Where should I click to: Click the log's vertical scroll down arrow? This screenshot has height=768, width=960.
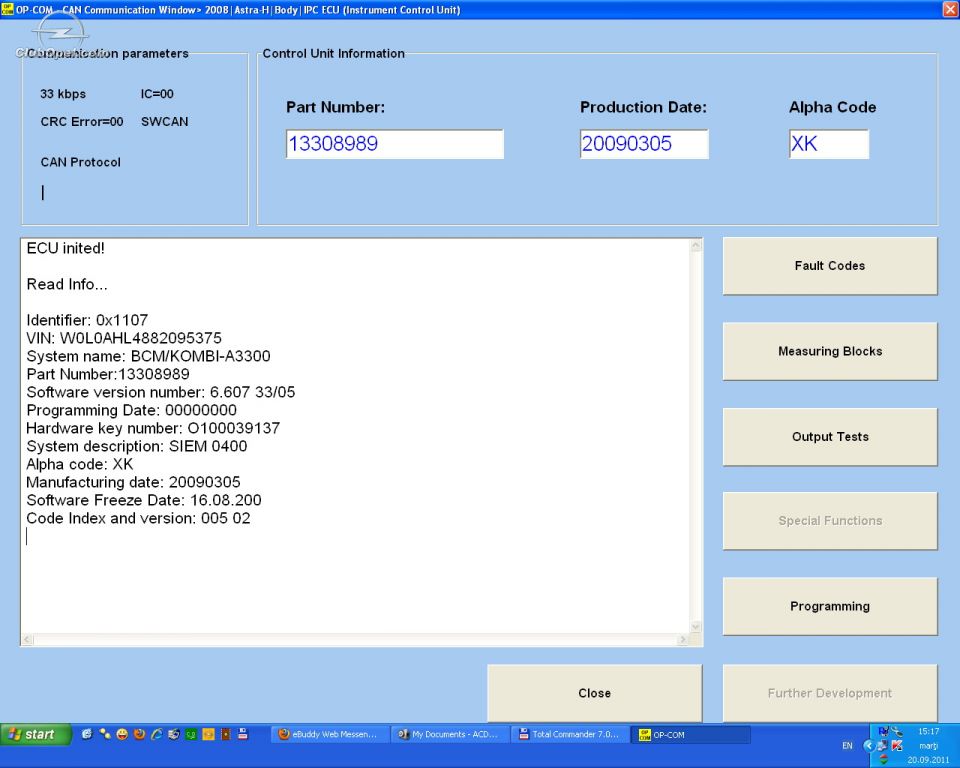[696, 627]
